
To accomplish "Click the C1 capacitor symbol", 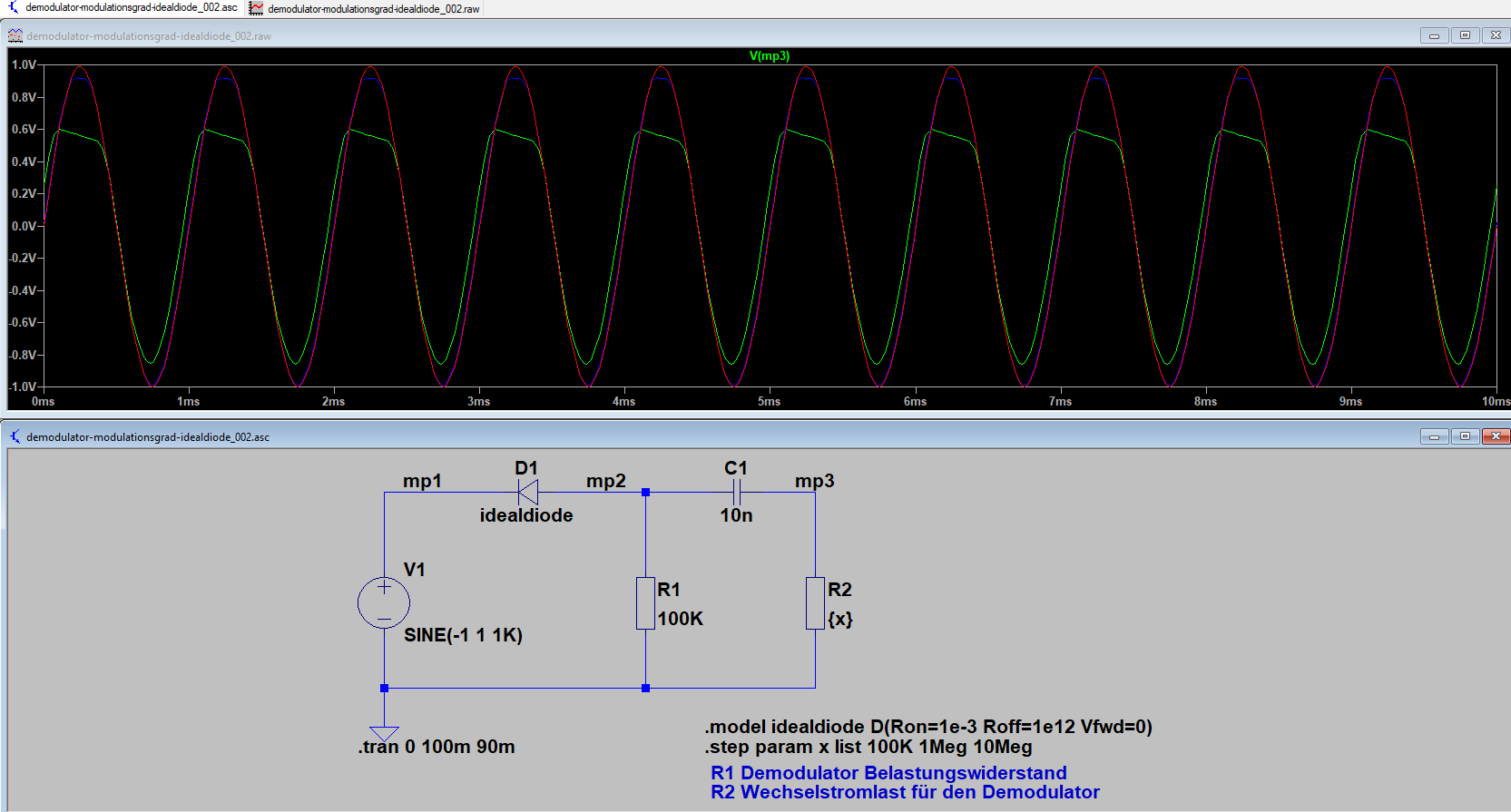I will click(x=736, y=493).
